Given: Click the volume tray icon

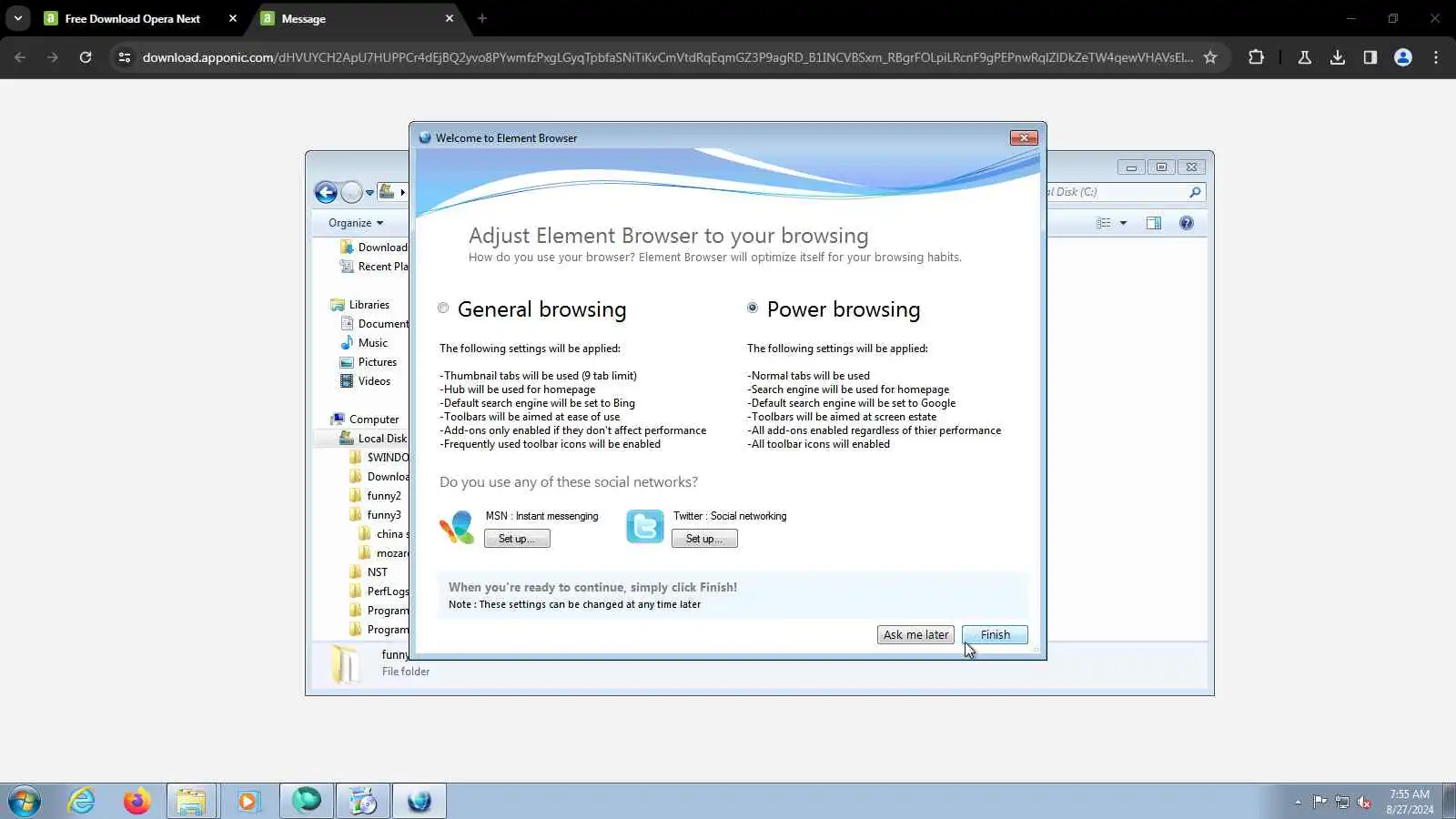Looking at the screenshot, I should point(1364,802).
